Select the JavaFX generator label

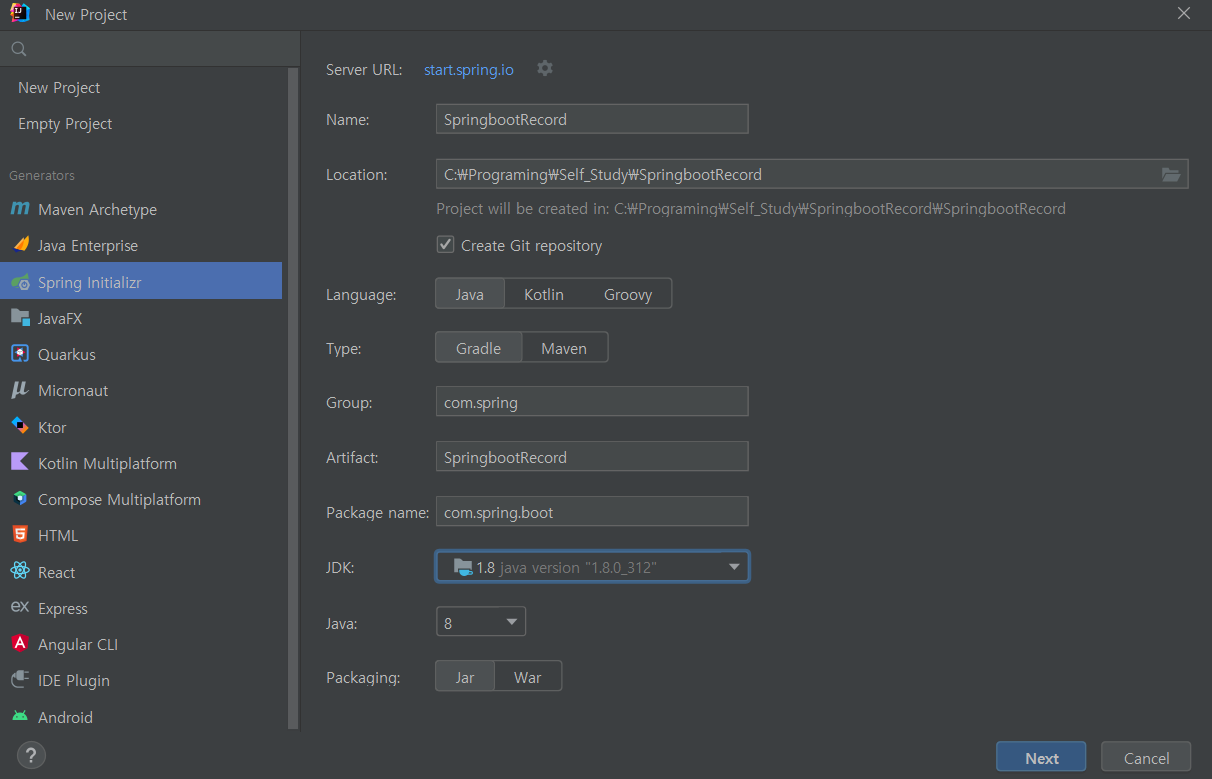(60, 318)
